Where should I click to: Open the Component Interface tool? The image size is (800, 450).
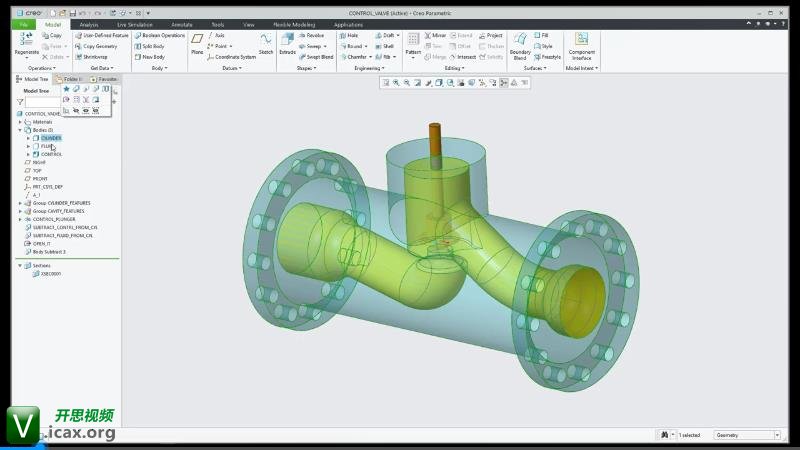[581, 43]
